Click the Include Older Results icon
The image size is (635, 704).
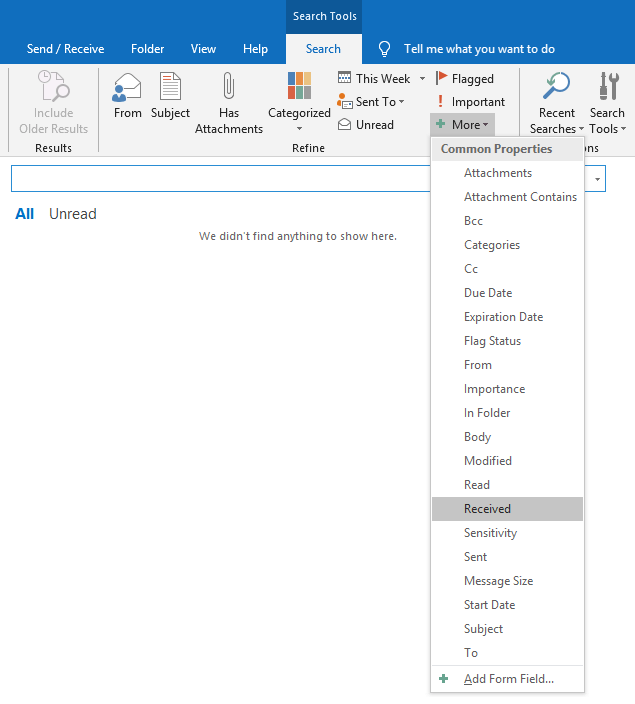pyautogui.click(x=54, y=86)
